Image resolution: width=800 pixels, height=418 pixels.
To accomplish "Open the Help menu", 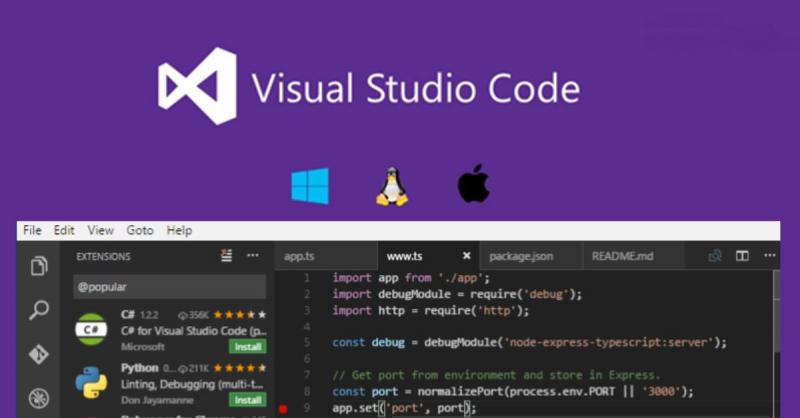I will (180, 231).
